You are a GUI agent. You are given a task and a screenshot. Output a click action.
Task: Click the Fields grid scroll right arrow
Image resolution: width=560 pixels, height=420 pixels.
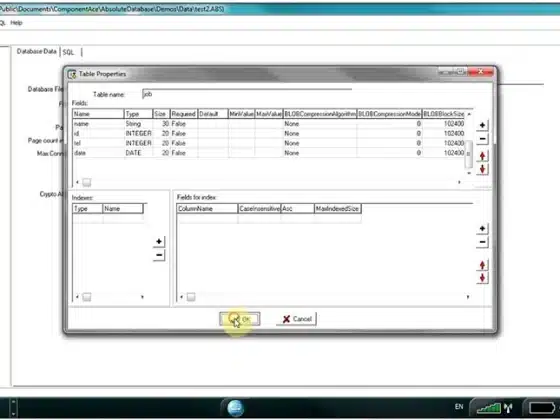point(459,182)
